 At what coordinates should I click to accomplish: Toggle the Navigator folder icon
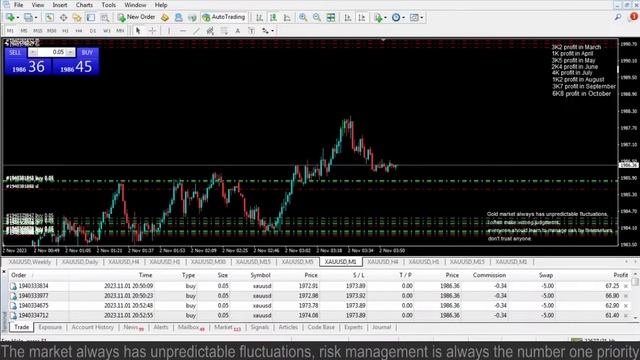(x=77, y=18)
